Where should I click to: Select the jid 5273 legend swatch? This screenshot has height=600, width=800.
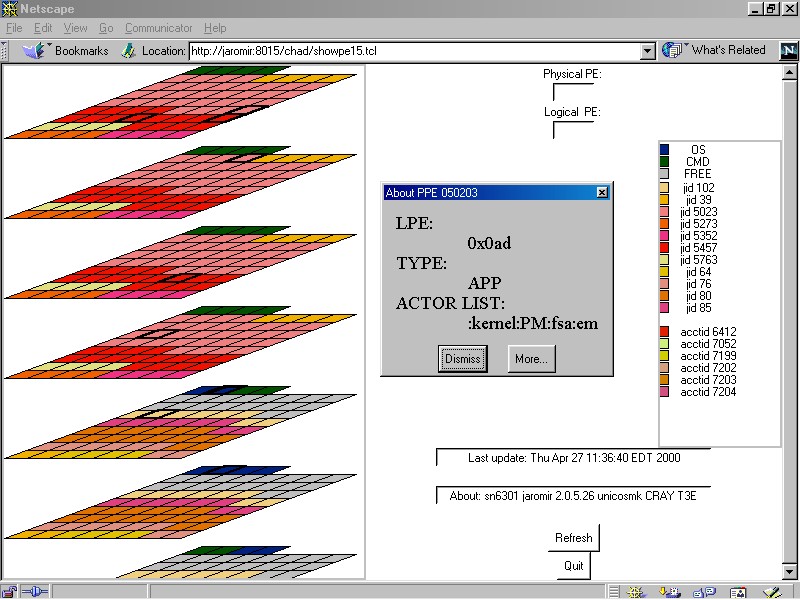coord(664,223)
